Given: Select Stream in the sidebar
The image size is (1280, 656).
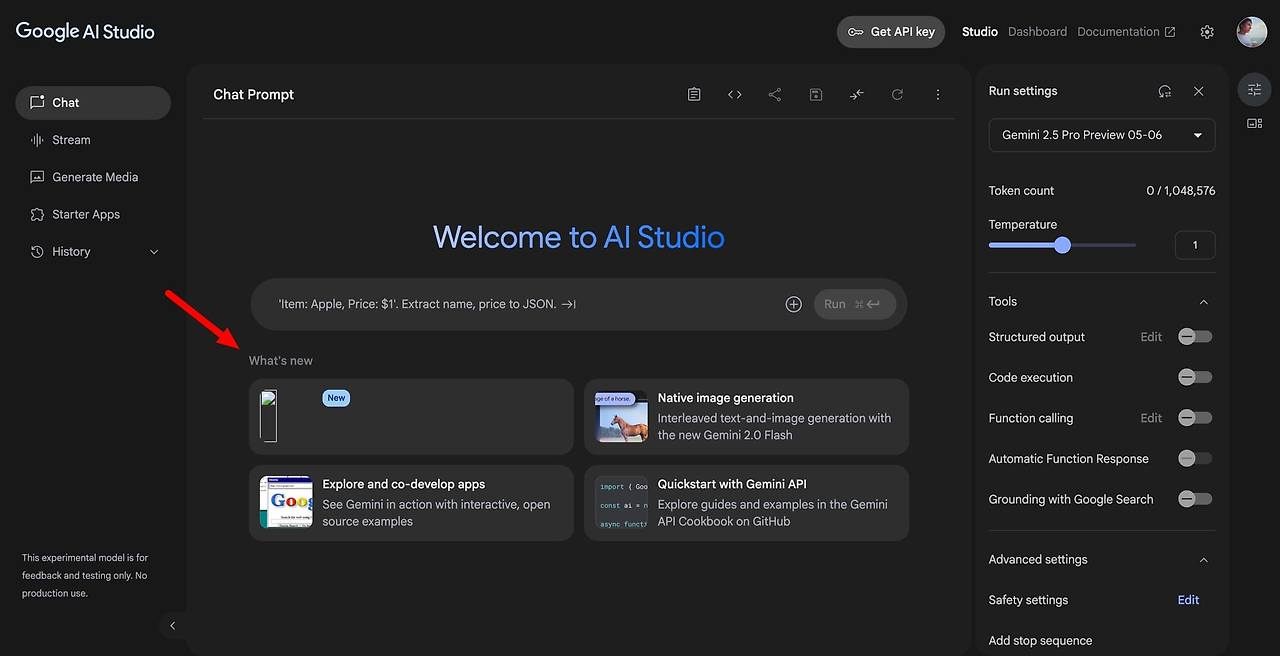Looking at the screenshot, I should (70, 139).
